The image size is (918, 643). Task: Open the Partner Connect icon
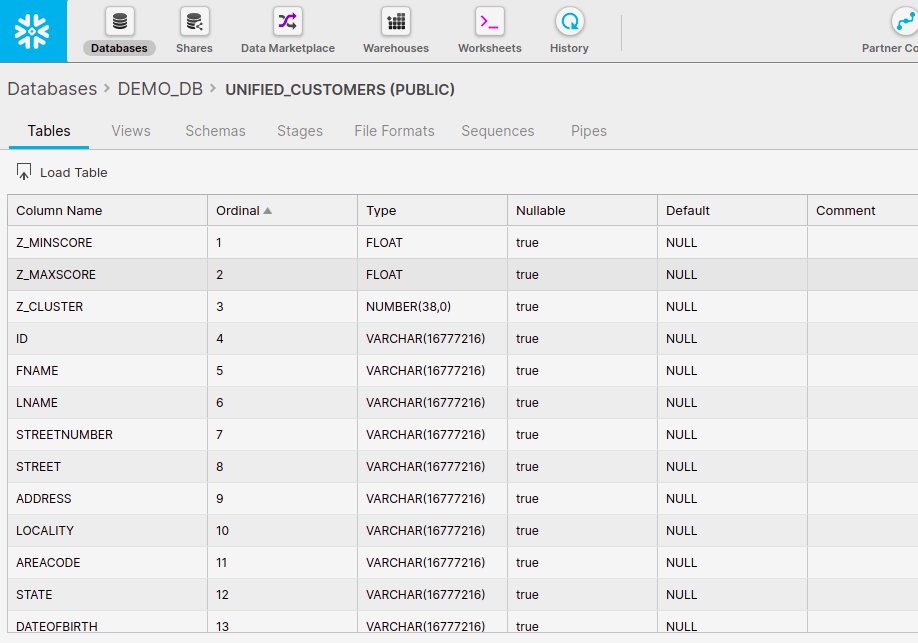coord(905,22)
